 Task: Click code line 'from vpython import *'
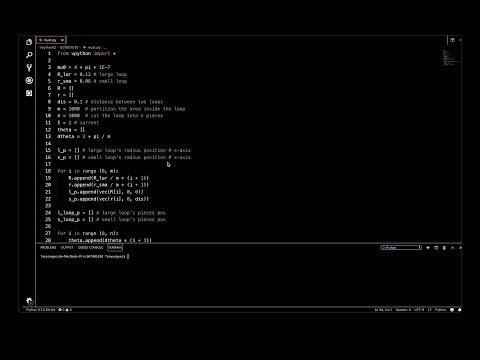click(x=86, y=53)
